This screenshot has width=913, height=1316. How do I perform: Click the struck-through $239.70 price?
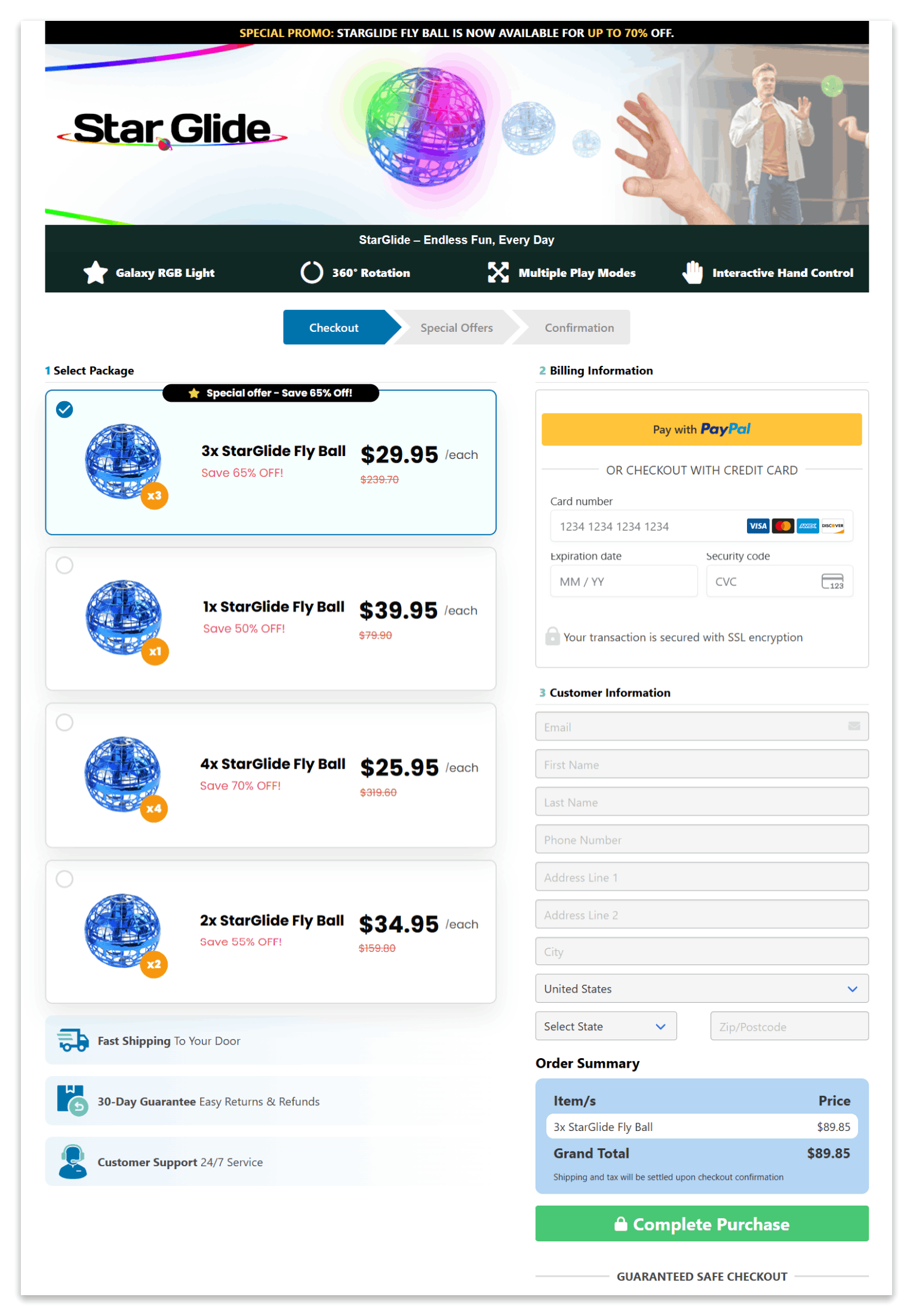point(379,479)
